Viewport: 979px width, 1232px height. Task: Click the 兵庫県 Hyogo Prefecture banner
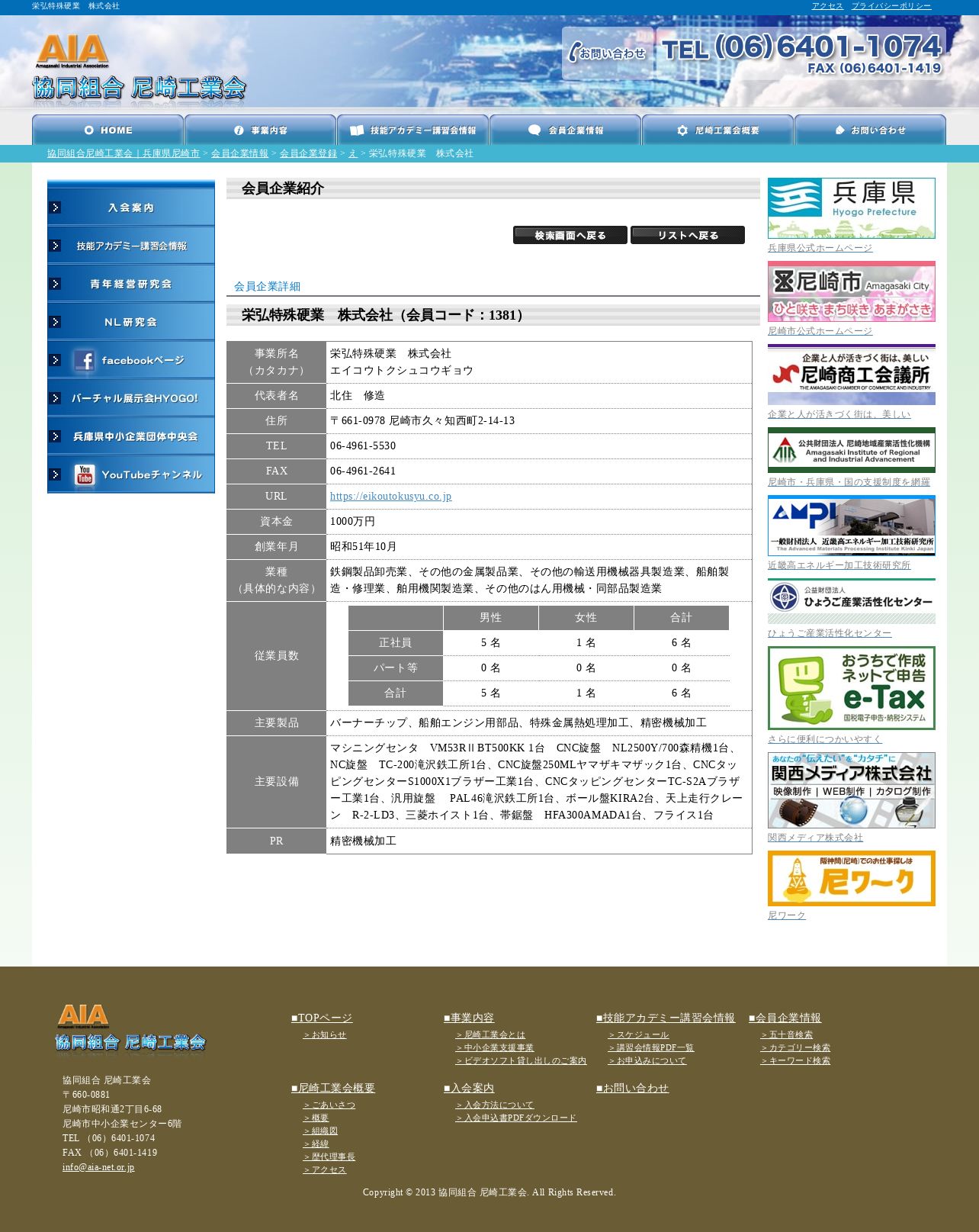pos(852,208)
